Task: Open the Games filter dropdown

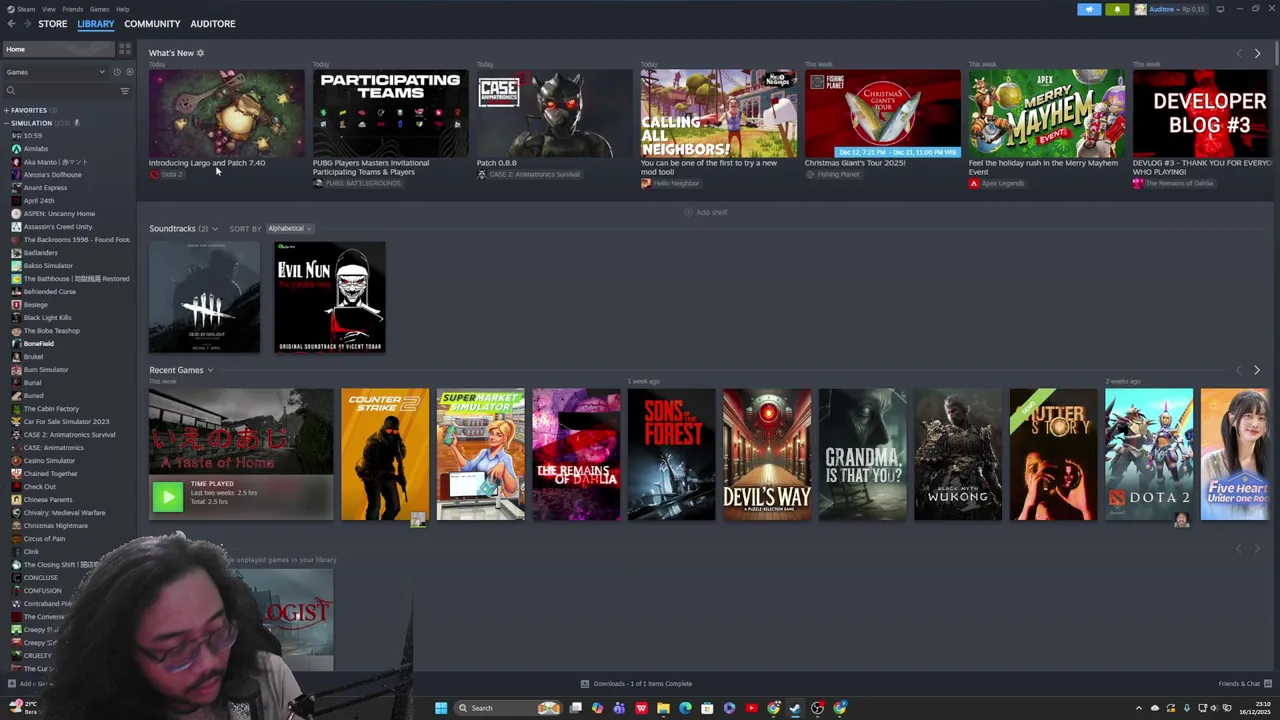Action: [x=55, y=72]
